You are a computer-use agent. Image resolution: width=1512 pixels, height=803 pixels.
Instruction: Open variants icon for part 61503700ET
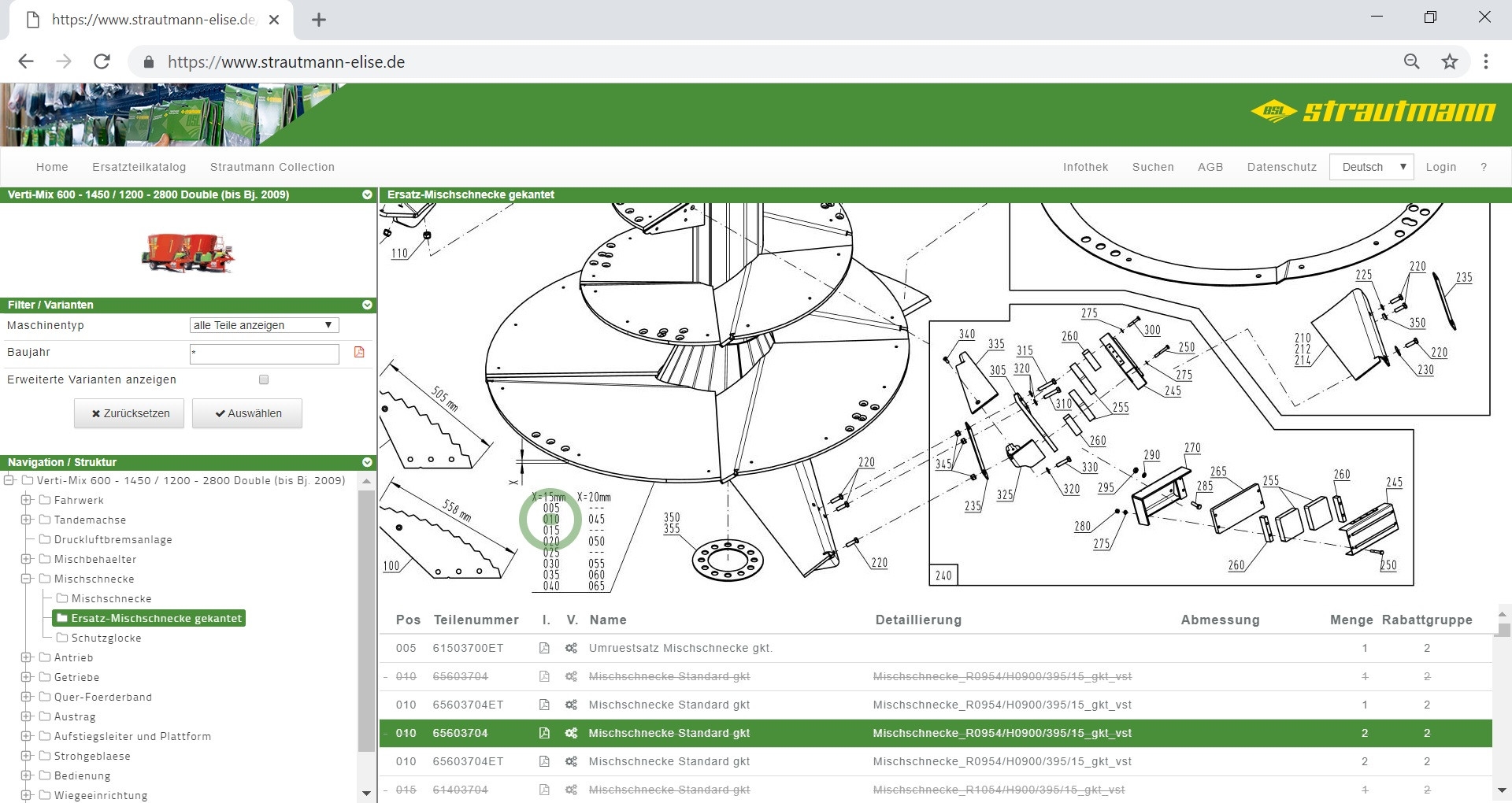(x=571, y=648)
